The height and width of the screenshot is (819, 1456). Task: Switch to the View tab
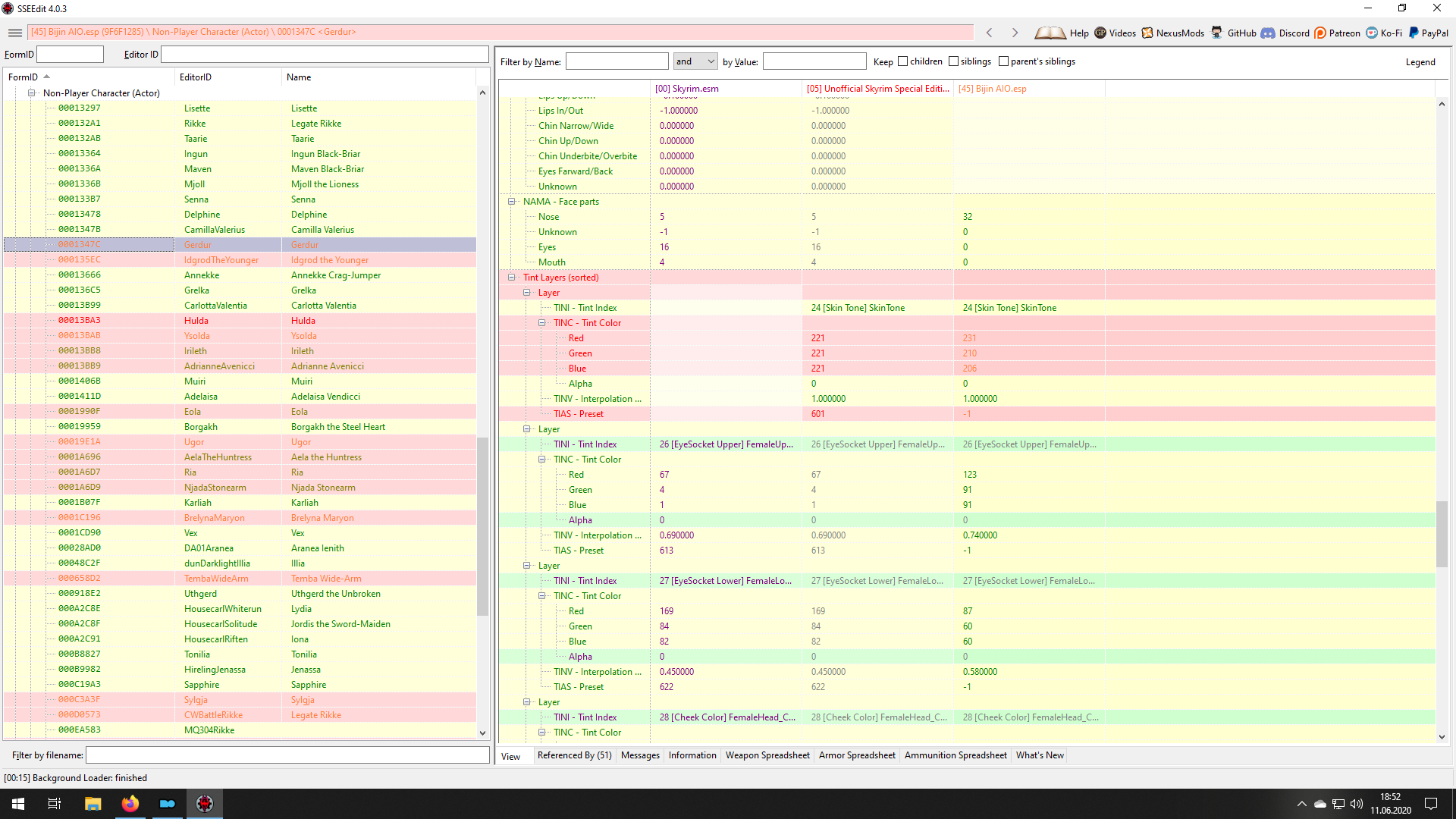[511, 756]
